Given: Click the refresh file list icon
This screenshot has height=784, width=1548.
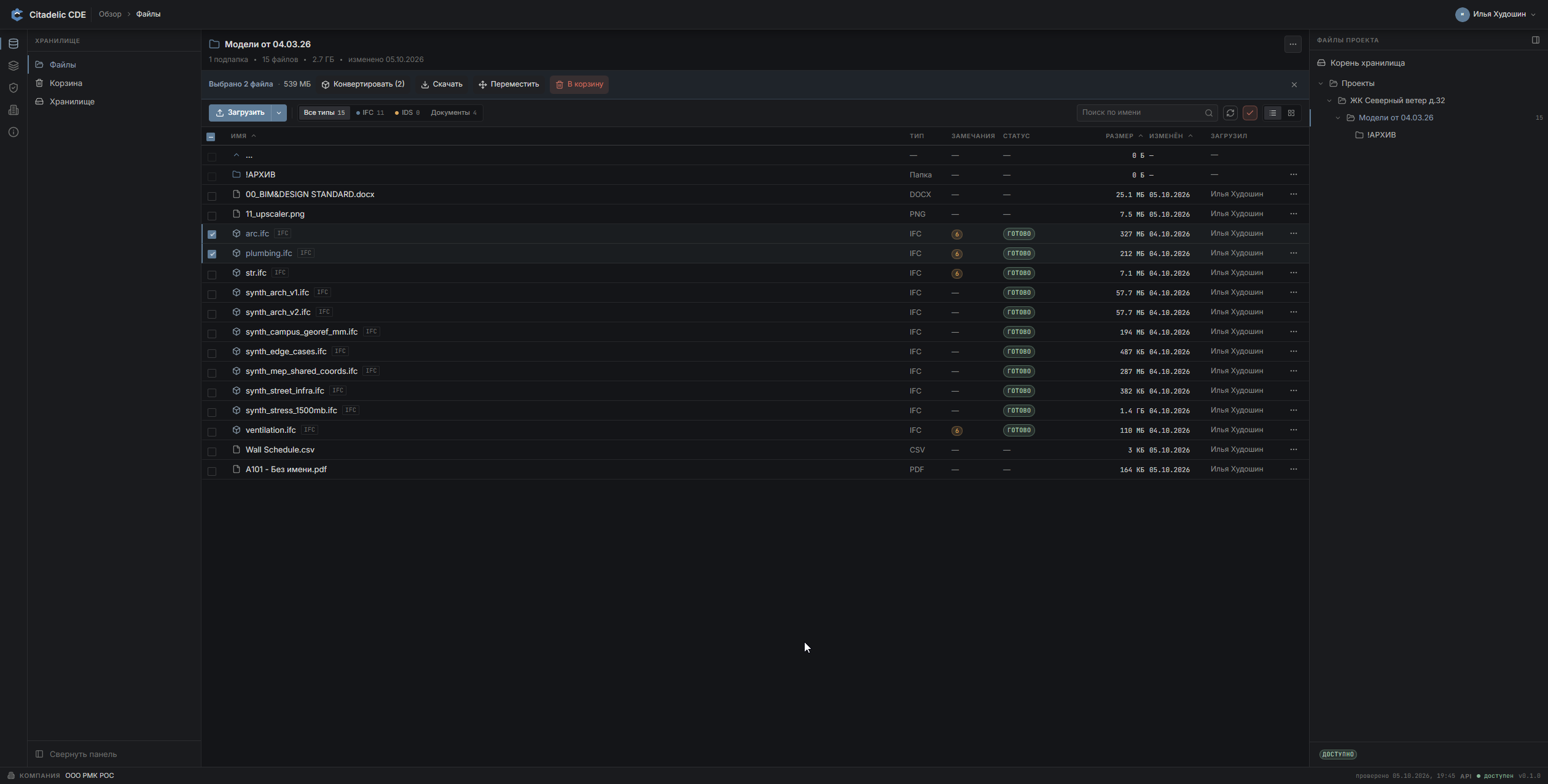Looking at the screenshot, I should point(1230,113).
